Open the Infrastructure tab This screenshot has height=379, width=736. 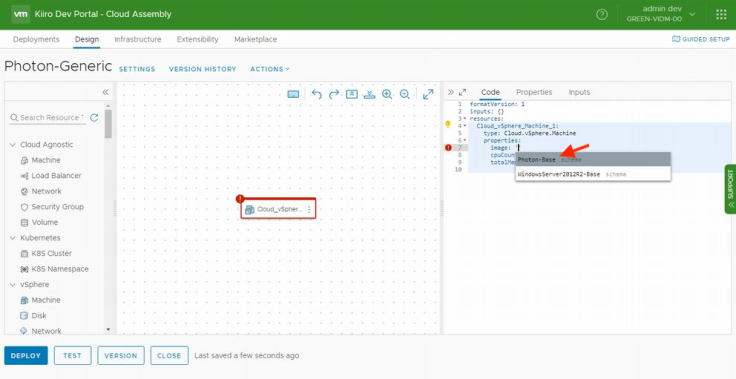[138, 39]
